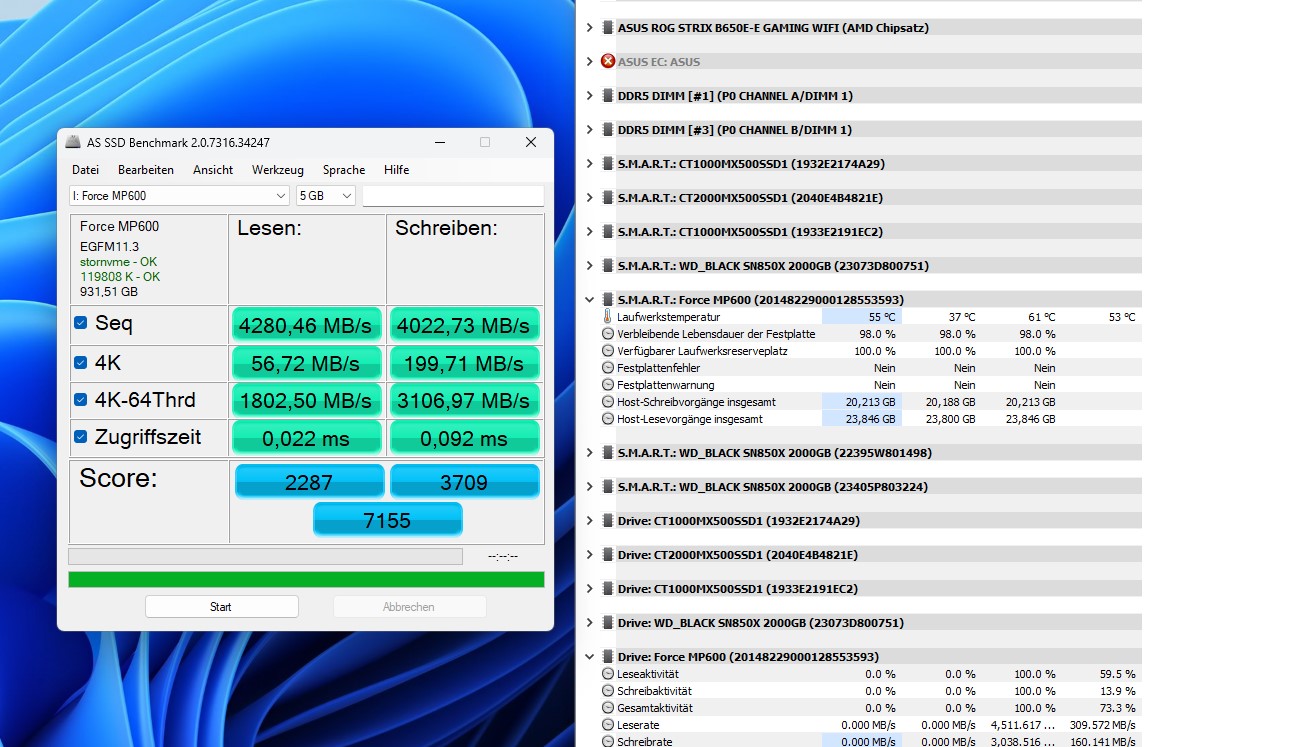Click the thermometer icon next to Laufwerkstemperatur

(608, 317)
